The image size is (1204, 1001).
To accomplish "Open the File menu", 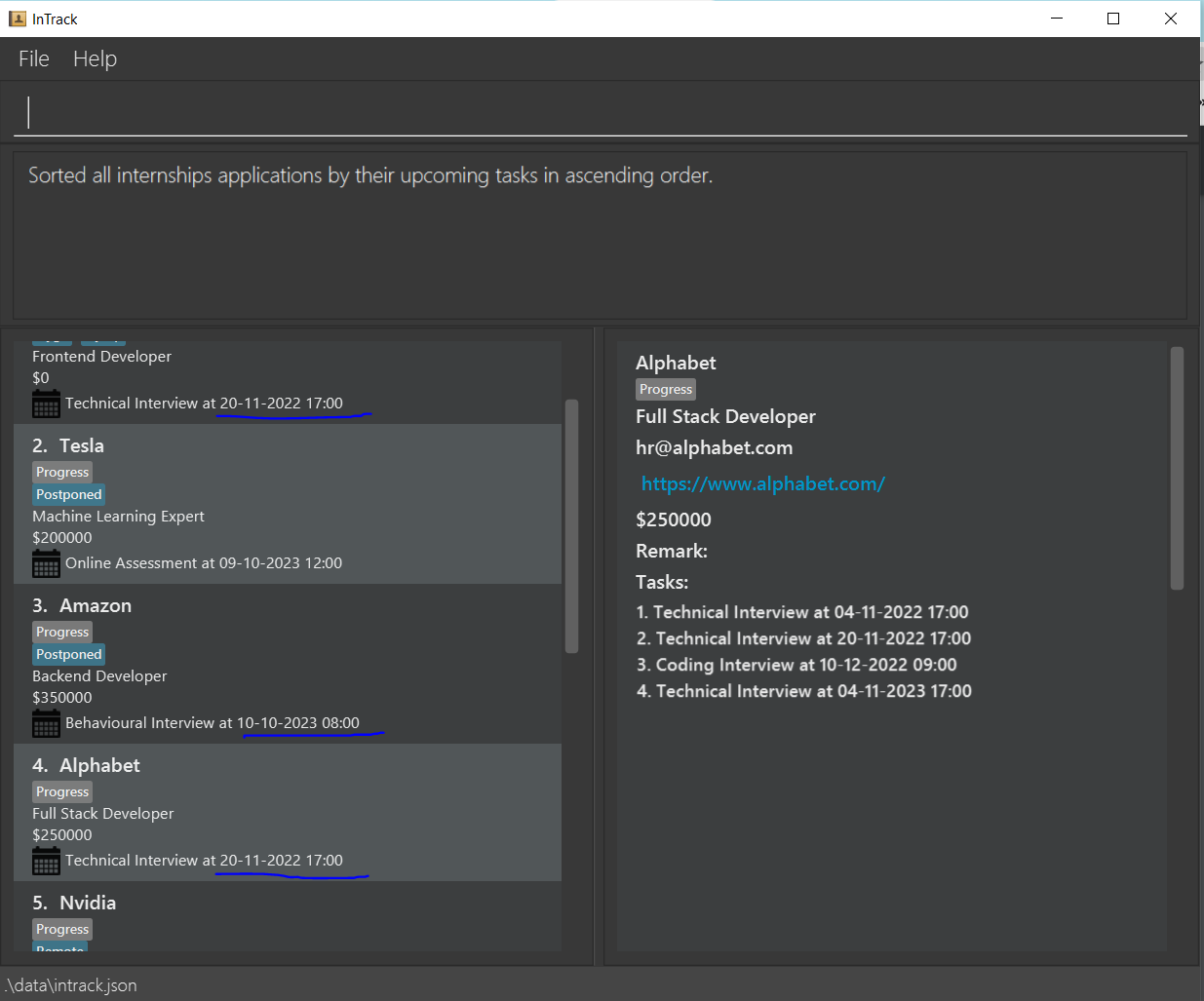I will (34, 58).
